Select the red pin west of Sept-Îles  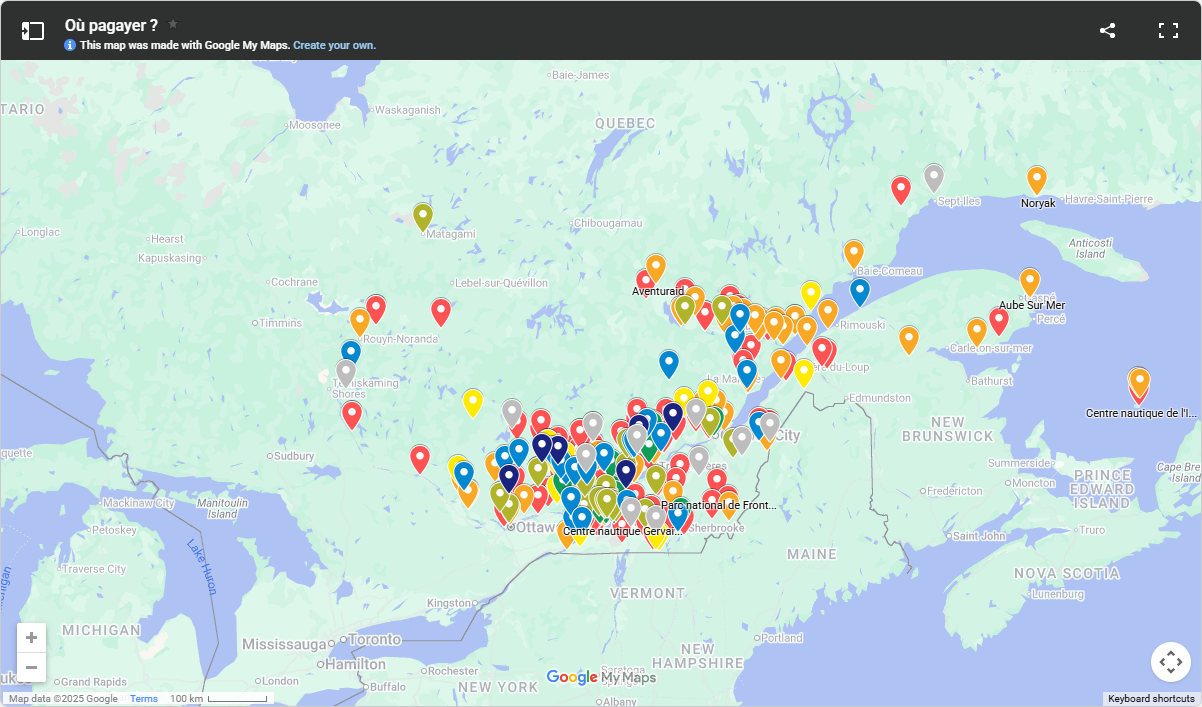(x=901, y=190)
